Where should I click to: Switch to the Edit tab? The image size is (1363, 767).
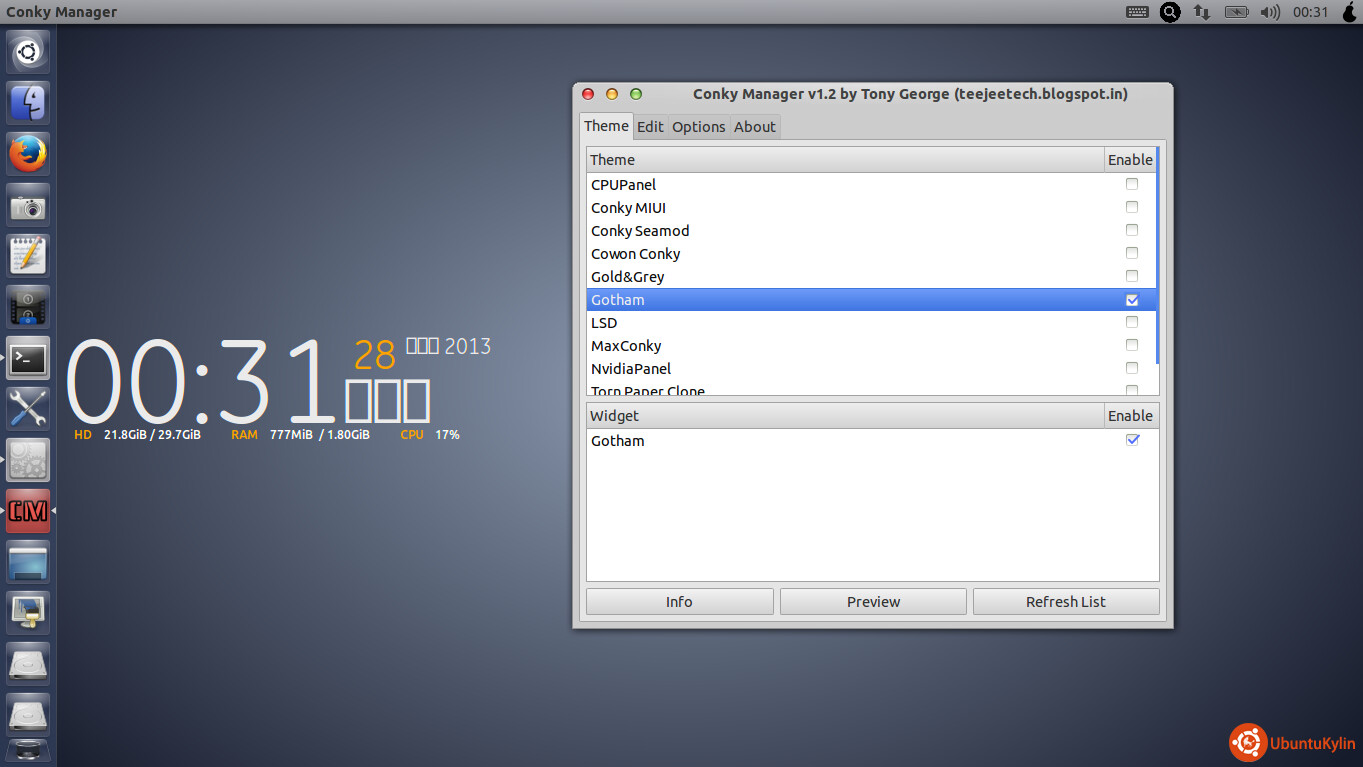(x=650, y=127)
